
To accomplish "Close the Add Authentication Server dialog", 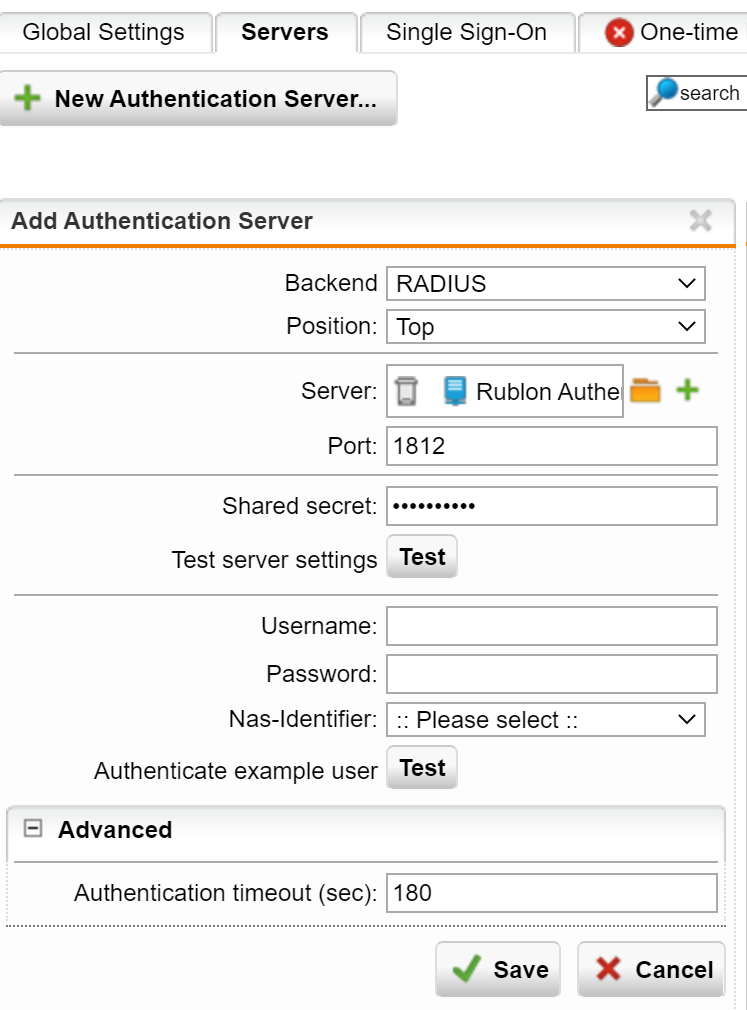I will (701, 221).
